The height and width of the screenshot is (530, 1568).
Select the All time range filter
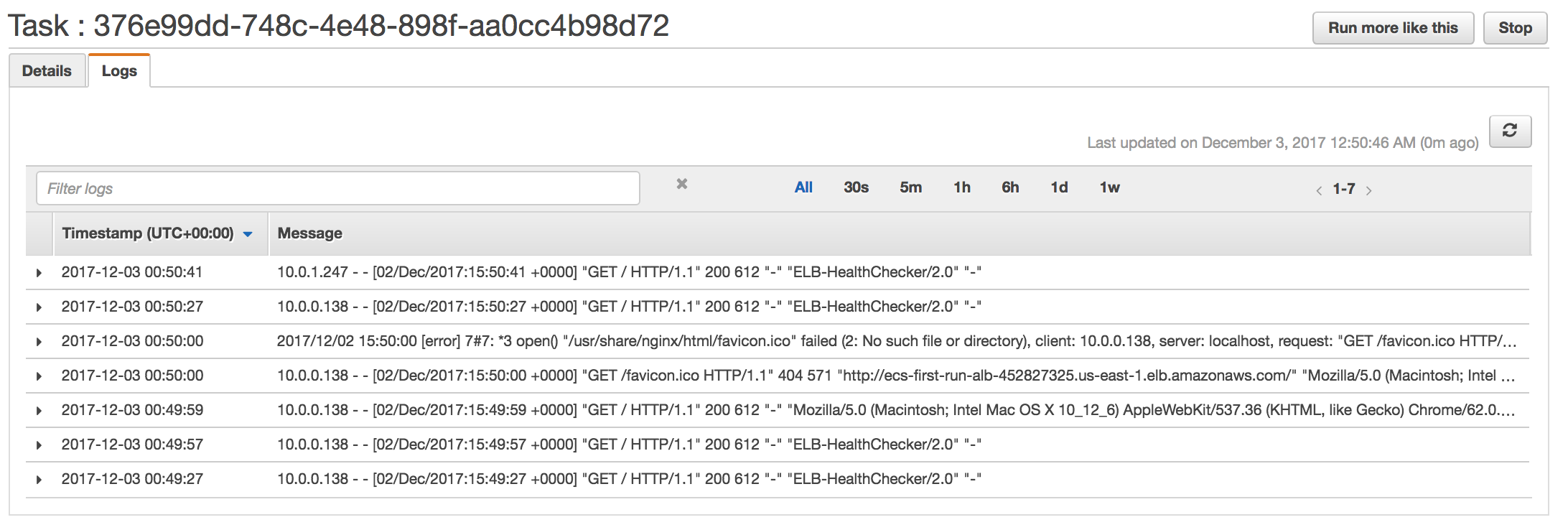click(803, 187)
